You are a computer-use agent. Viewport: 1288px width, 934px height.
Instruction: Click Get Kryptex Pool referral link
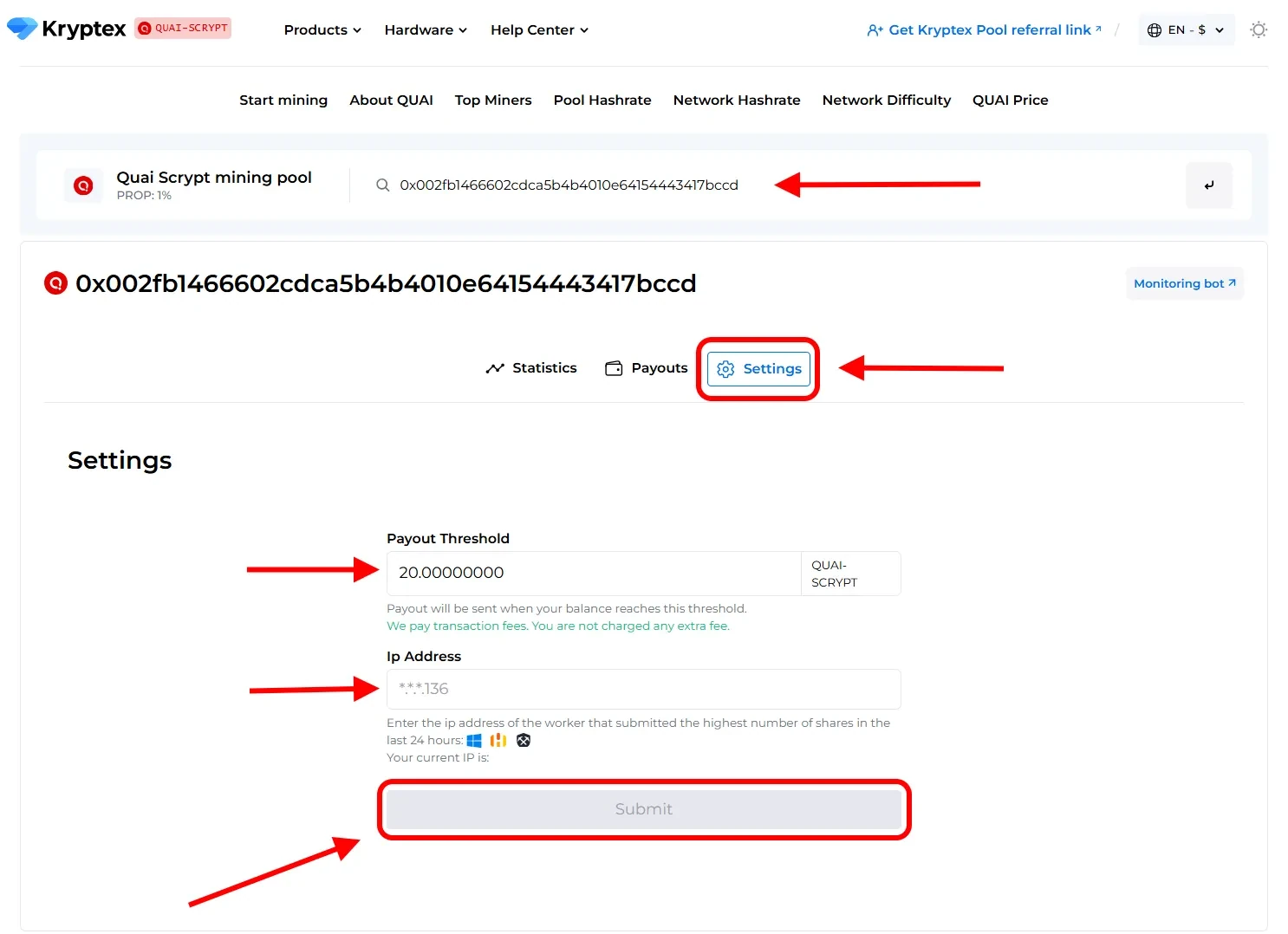[x=985, y=29]
